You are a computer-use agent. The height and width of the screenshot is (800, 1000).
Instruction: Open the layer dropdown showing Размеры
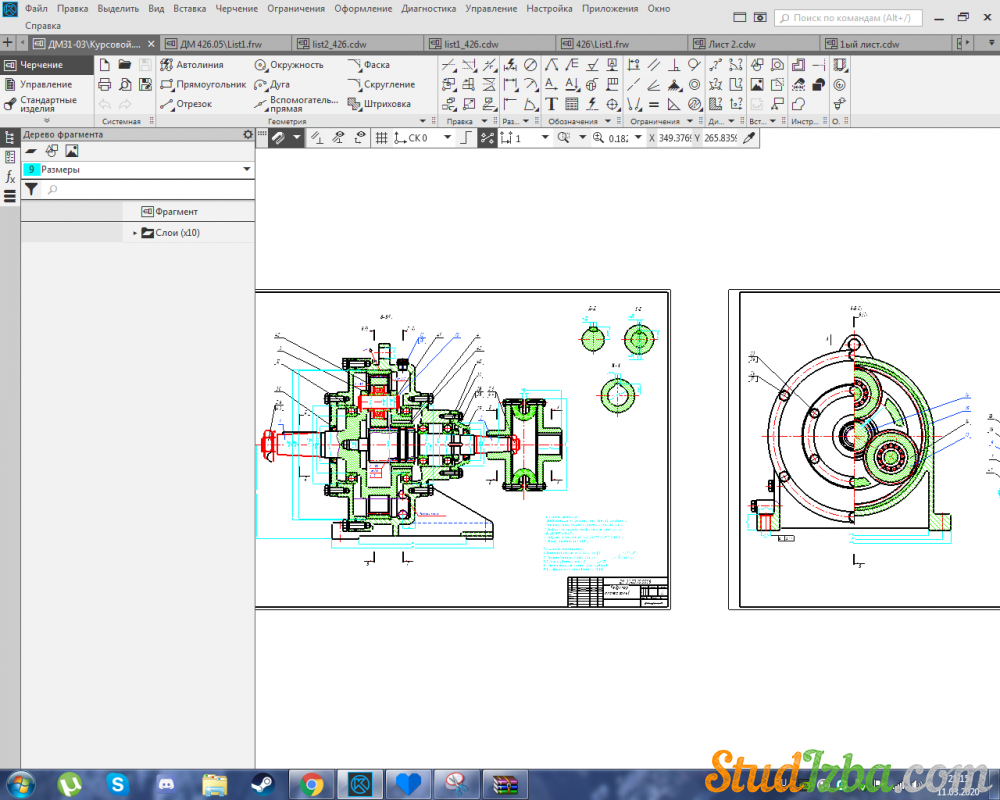pyautogui.click(x=246, y=169)
